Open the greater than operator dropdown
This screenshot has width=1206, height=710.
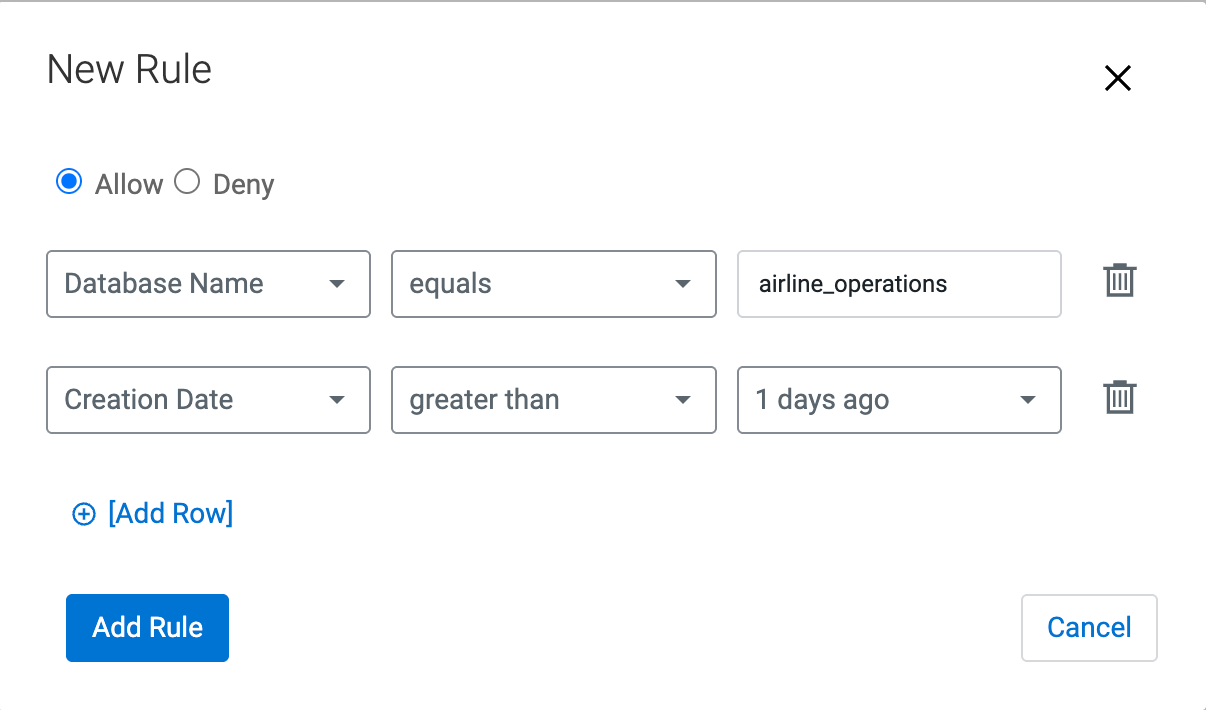tap(553, 400)
